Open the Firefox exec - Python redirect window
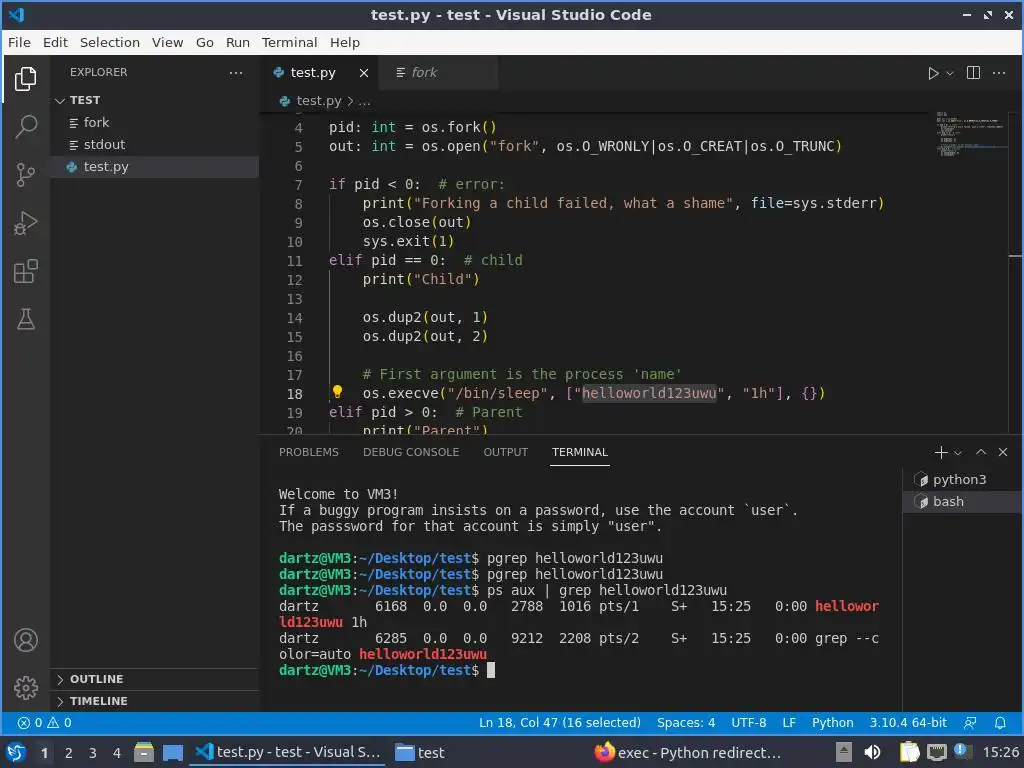Viewport: 1024px width, 768px height. coord(687,753)
